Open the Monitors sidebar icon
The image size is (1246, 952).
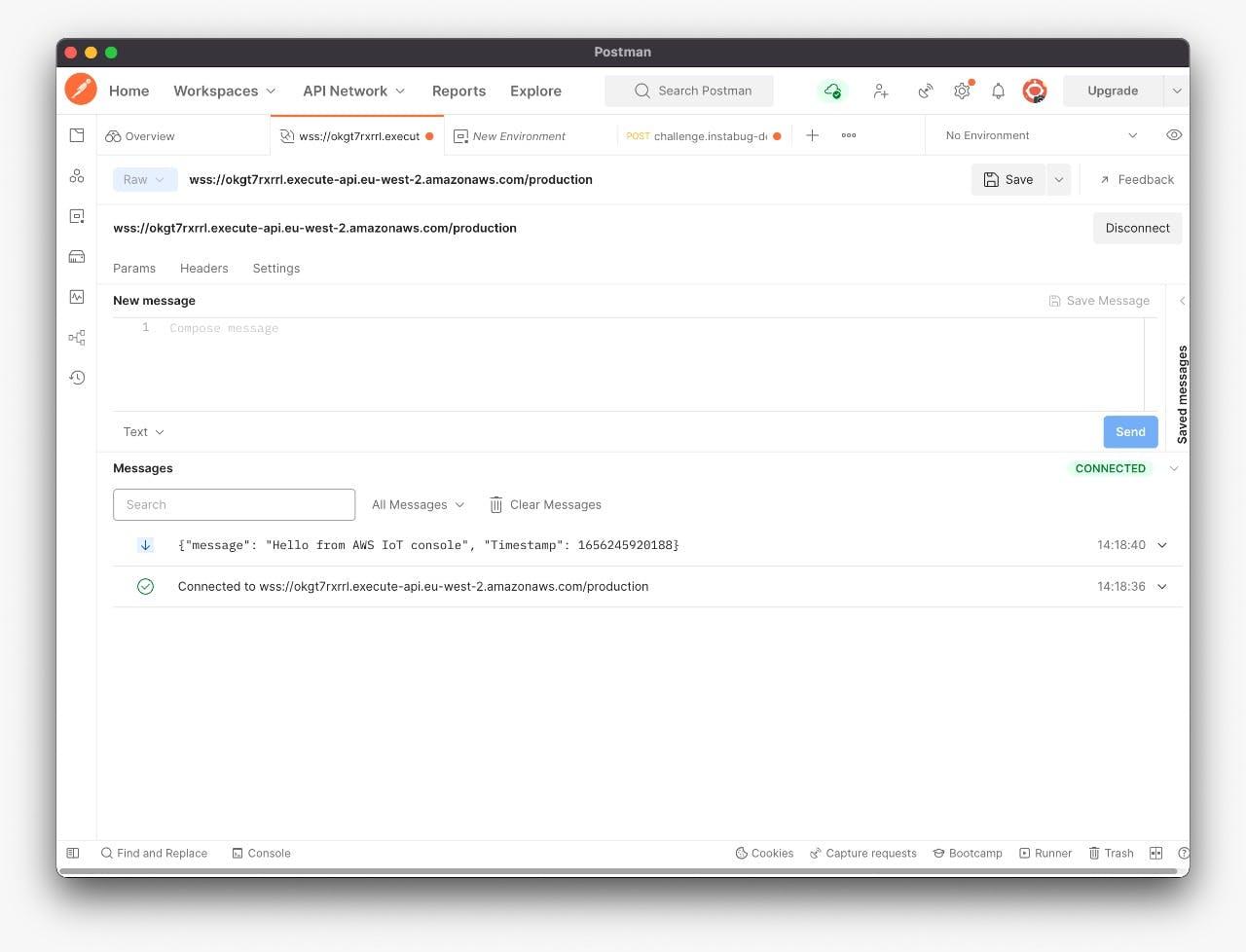click(x=77, y=297)
